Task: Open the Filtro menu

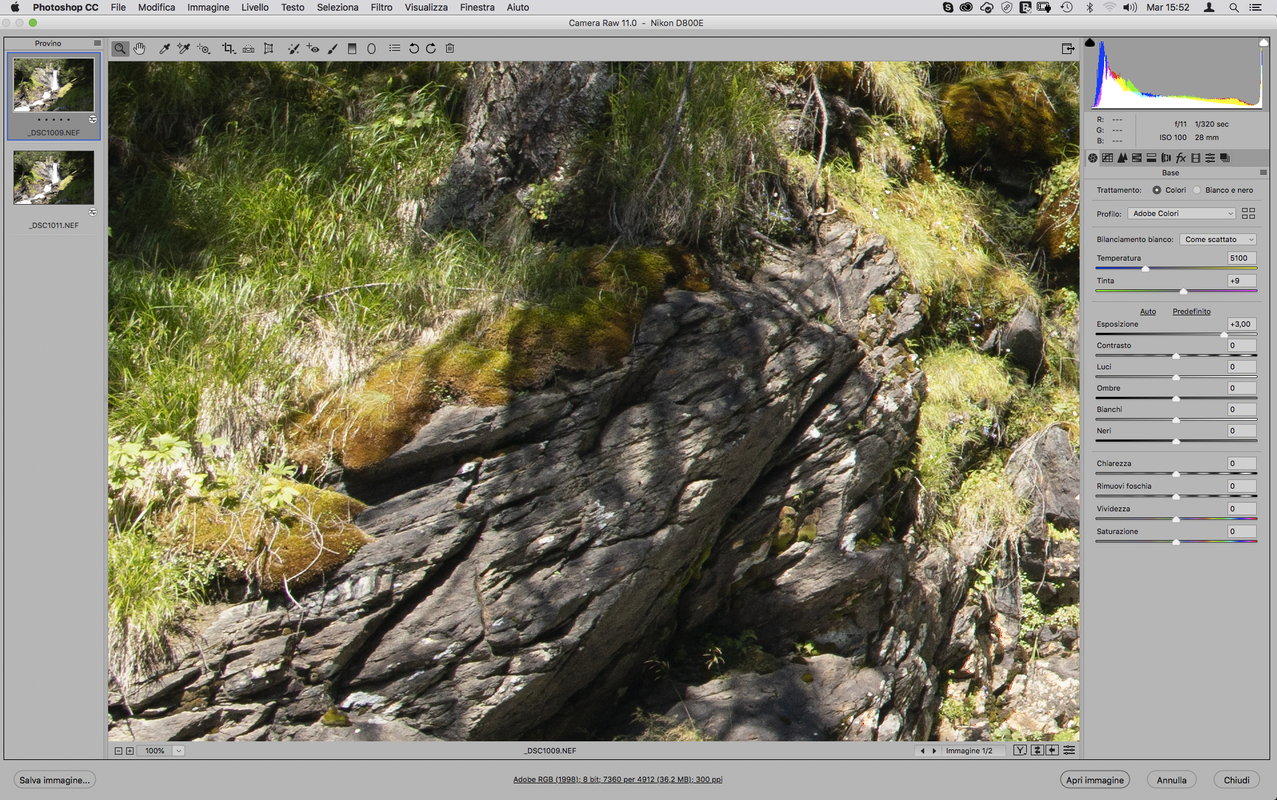Action: click(381, 7)
